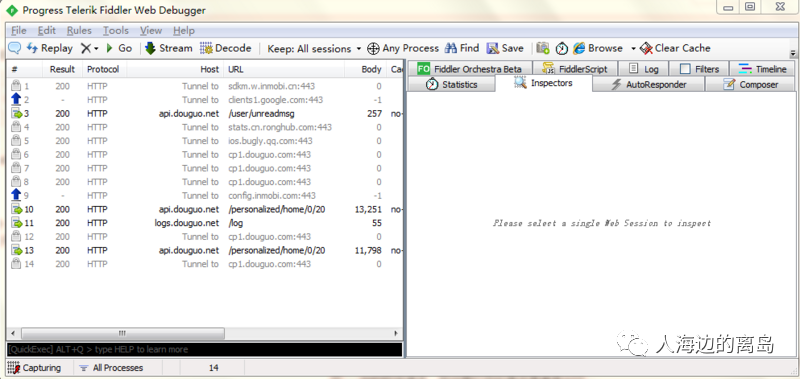Screen dimensions: 800x379
Task: Select the Inspectors tab
Action: (544, 83)
